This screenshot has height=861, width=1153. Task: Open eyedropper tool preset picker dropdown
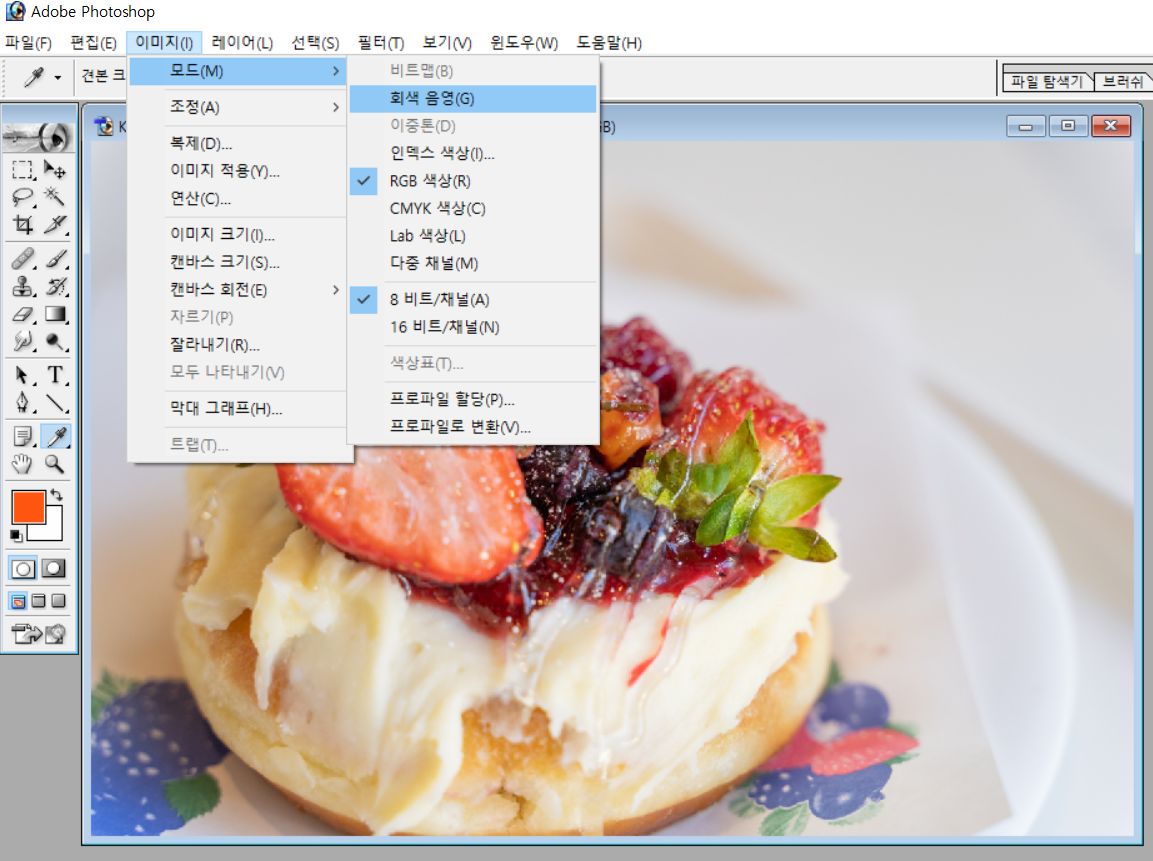57,77
